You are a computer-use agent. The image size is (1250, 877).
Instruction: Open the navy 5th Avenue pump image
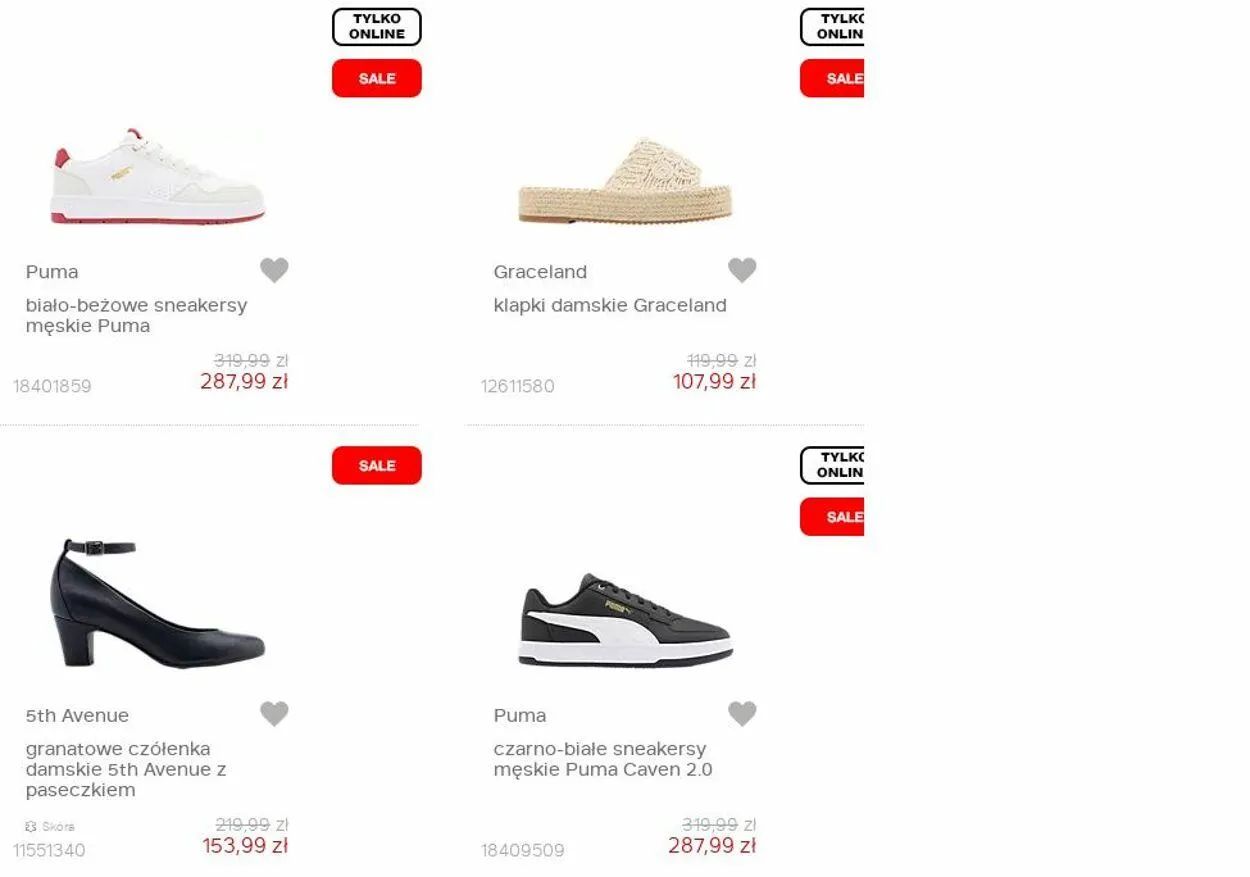(158, 604)
